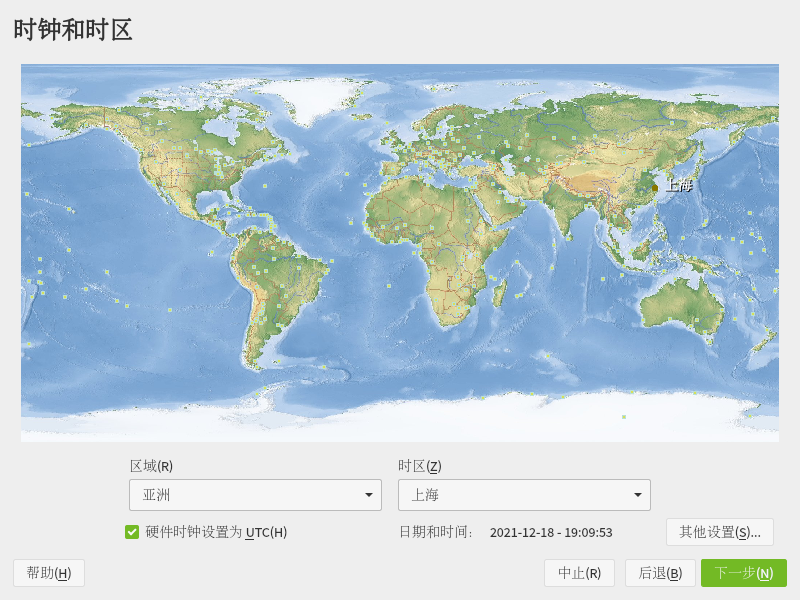Click Australia on the world map
Screen dimensions: 800x600
(x=684, y=306)
